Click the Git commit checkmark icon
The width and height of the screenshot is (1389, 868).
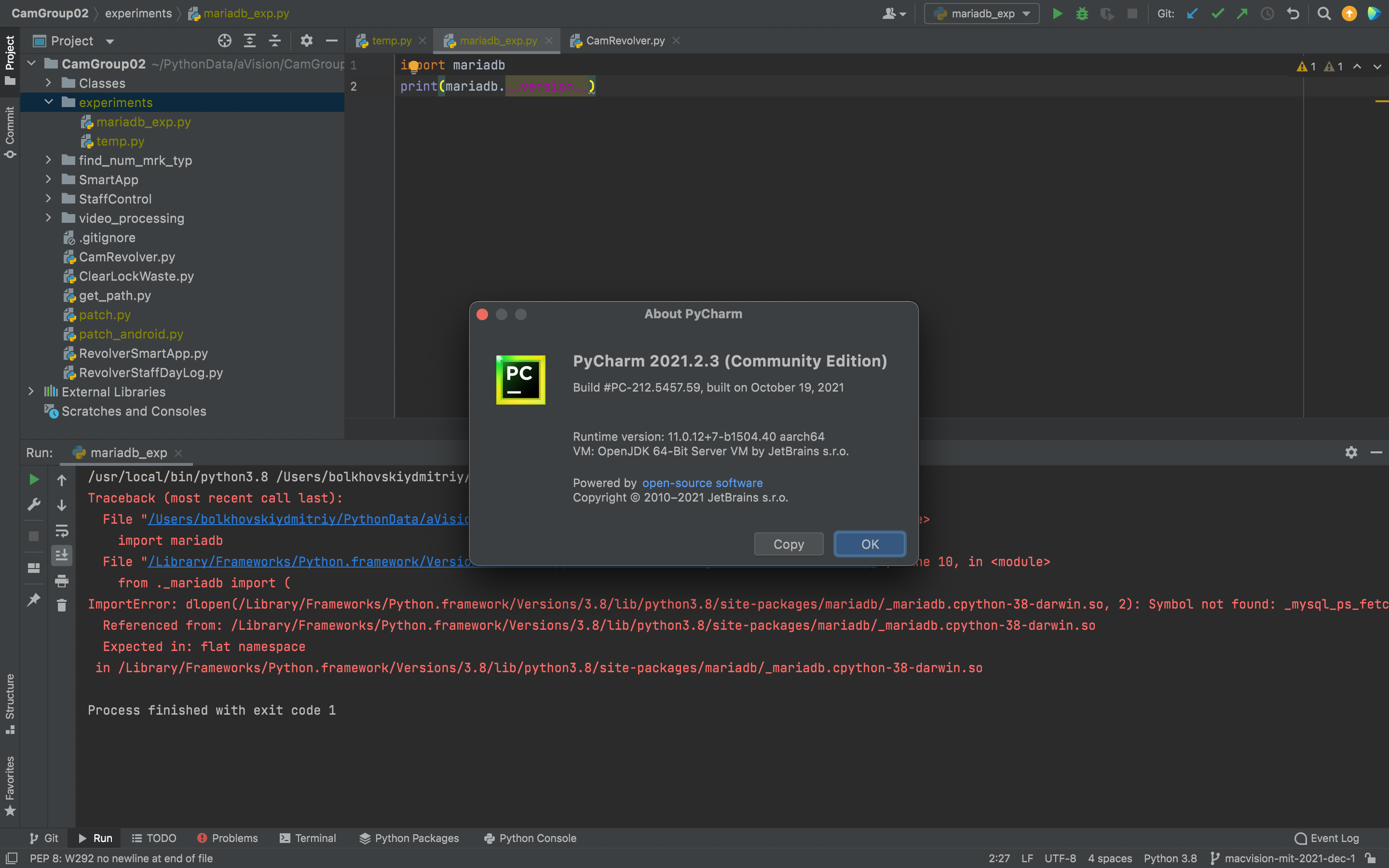click(1217, 14)
